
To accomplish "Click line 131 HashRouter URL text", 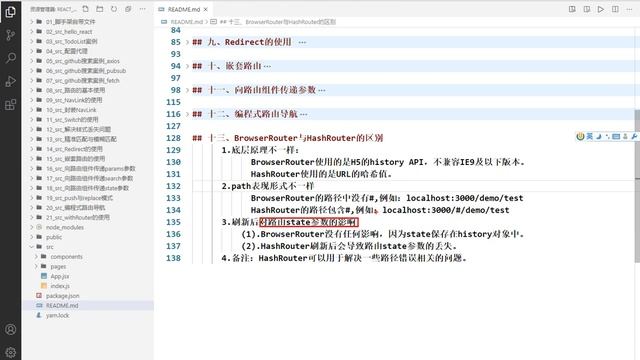I will point(321,174).
